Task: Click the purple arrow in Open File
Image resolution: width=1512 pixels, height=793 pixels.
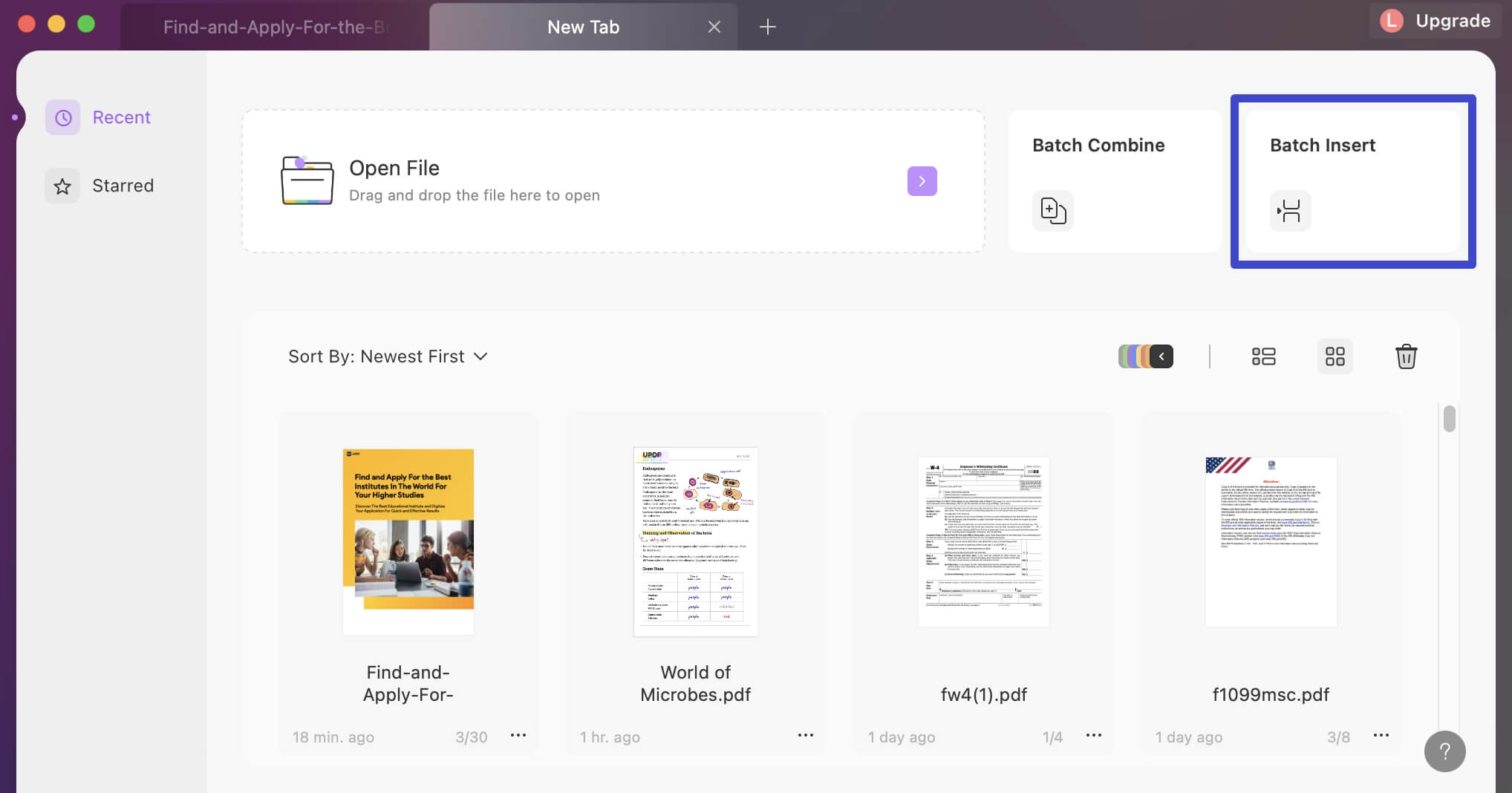Action: [922, 181]
